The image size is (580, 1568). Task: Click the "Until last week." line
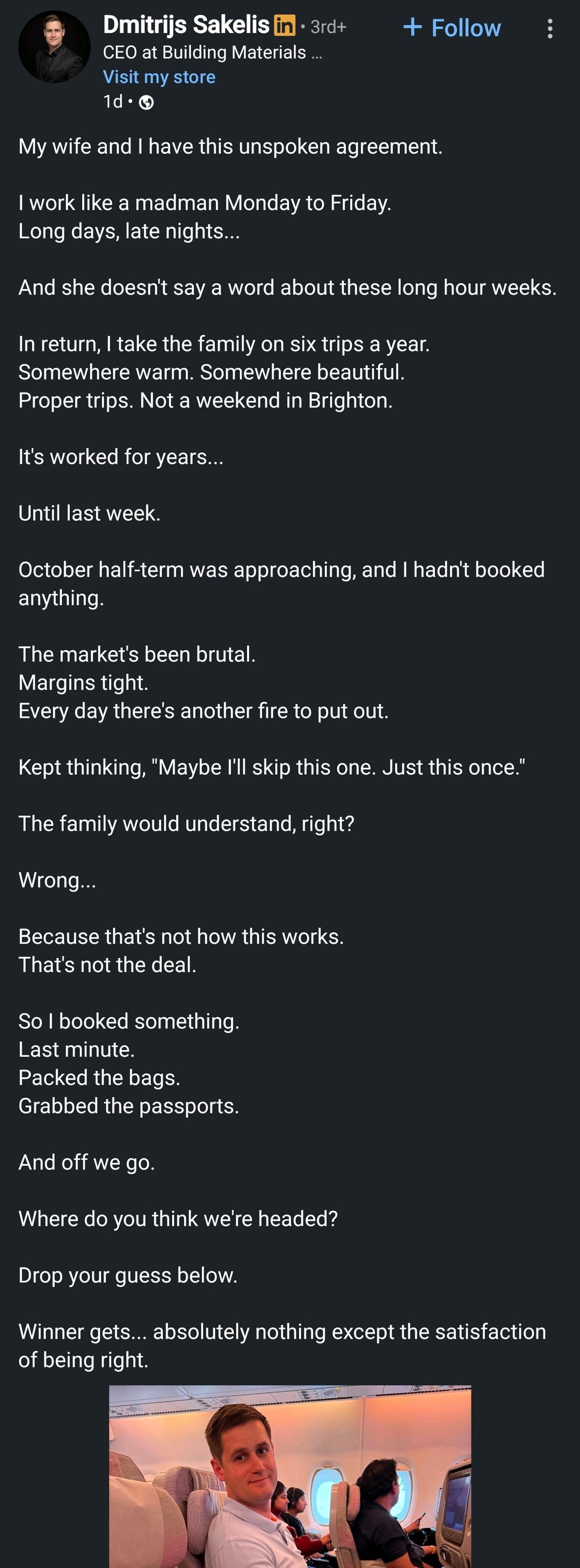pyautogui.click(x=90, y=513)
